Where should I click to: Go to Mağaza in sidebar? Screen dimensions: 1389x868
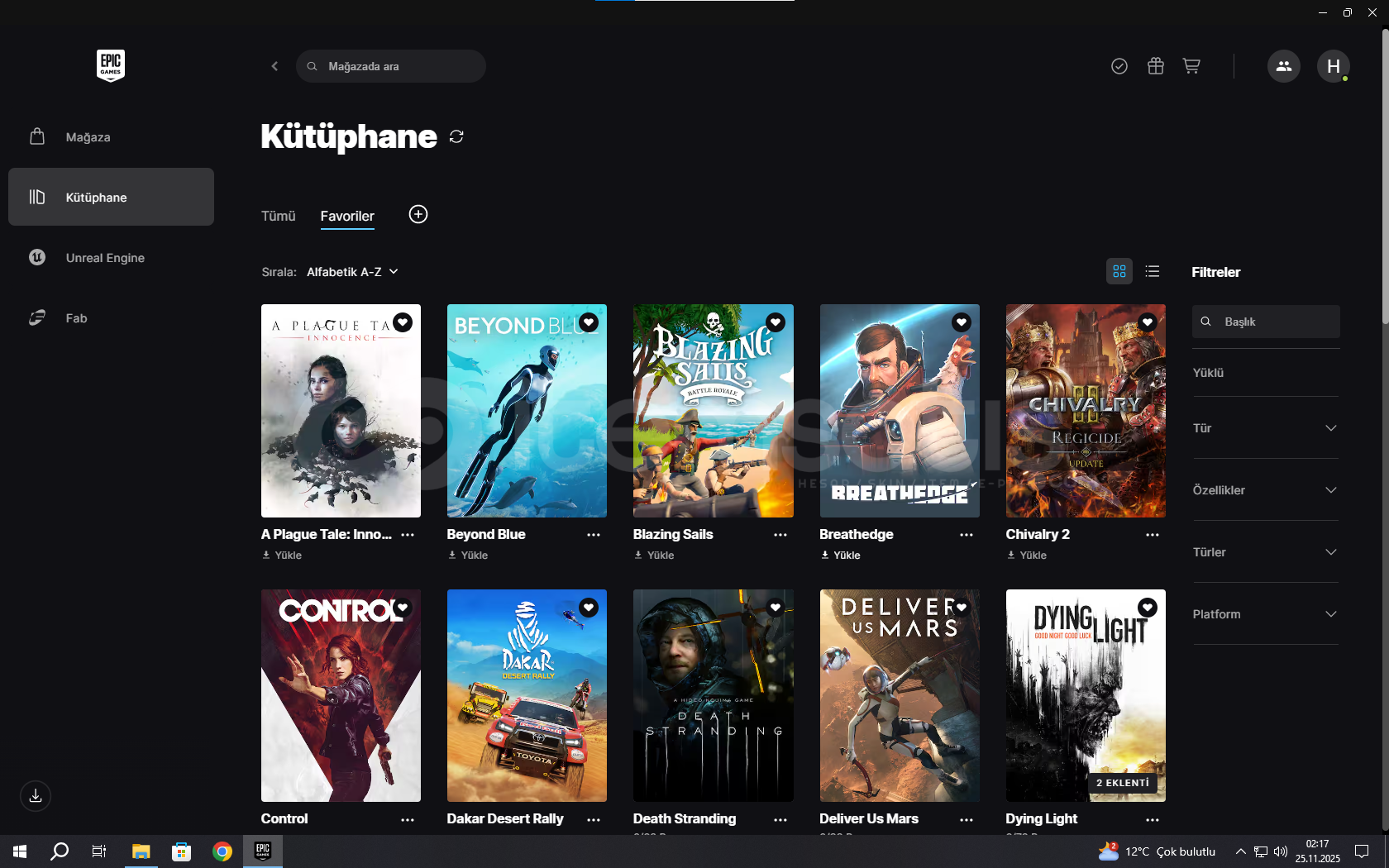[111, 137]
